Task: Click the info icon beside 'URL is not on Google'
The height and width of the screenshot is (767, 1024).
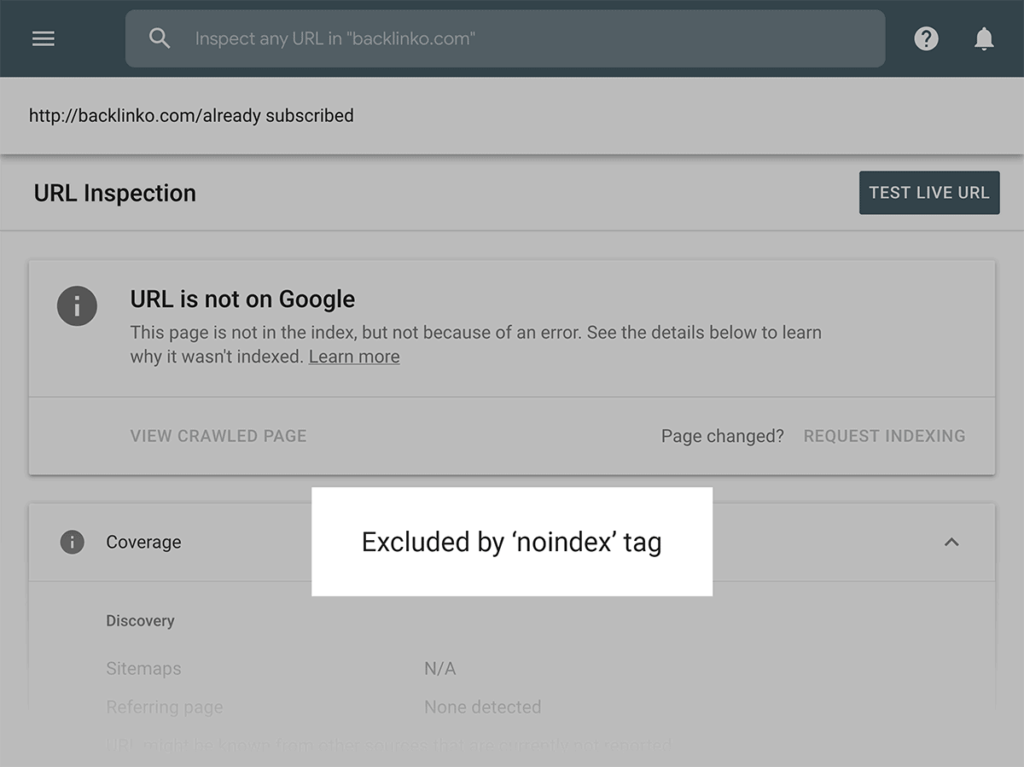Action: pos(78,306)
